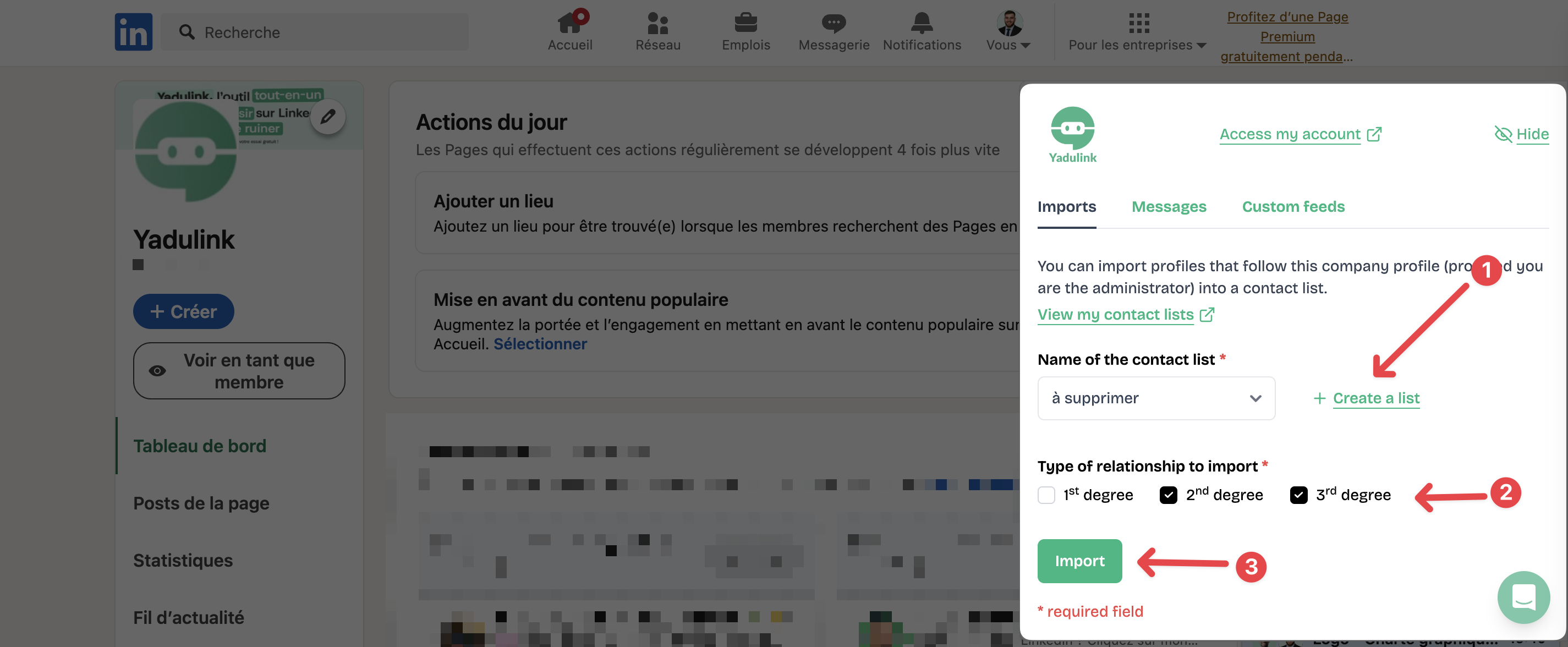Screen dimensions: 1568x647
Task: Uncheck the 3rd degree checkbox
Action: [x=1300, y=495]
